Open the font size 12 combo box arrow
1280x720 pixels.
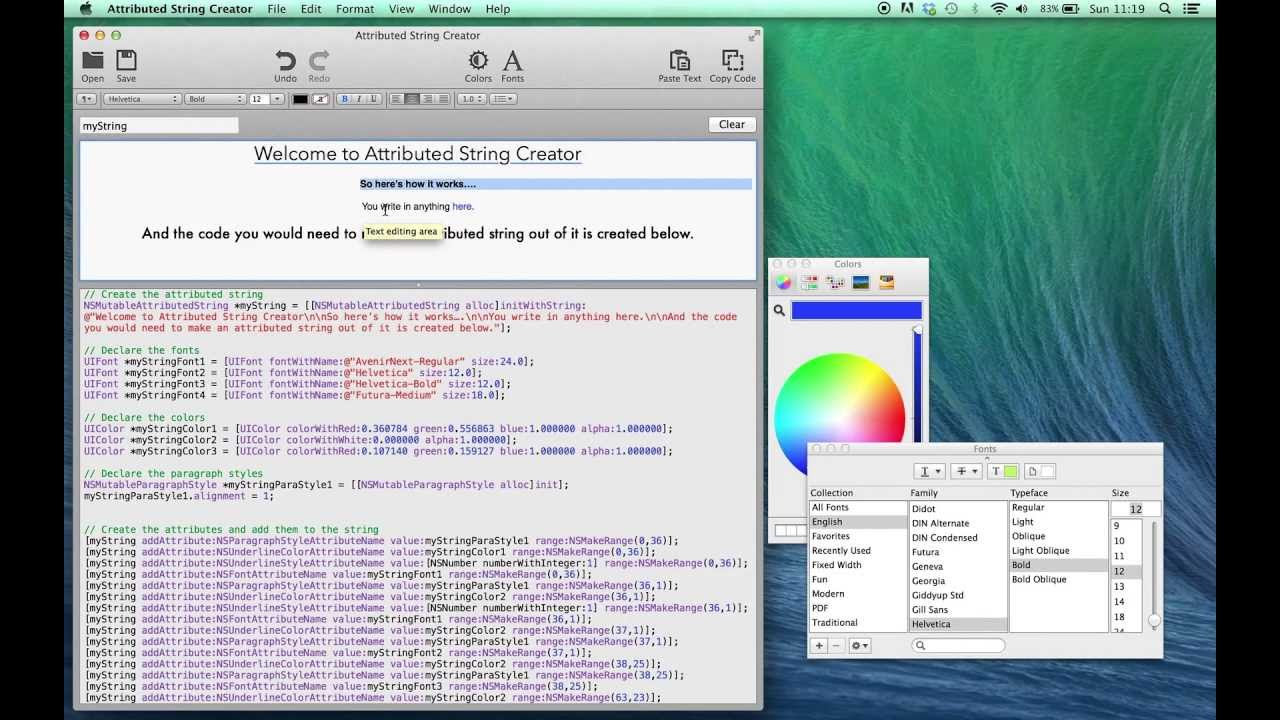tap(279, 99)
